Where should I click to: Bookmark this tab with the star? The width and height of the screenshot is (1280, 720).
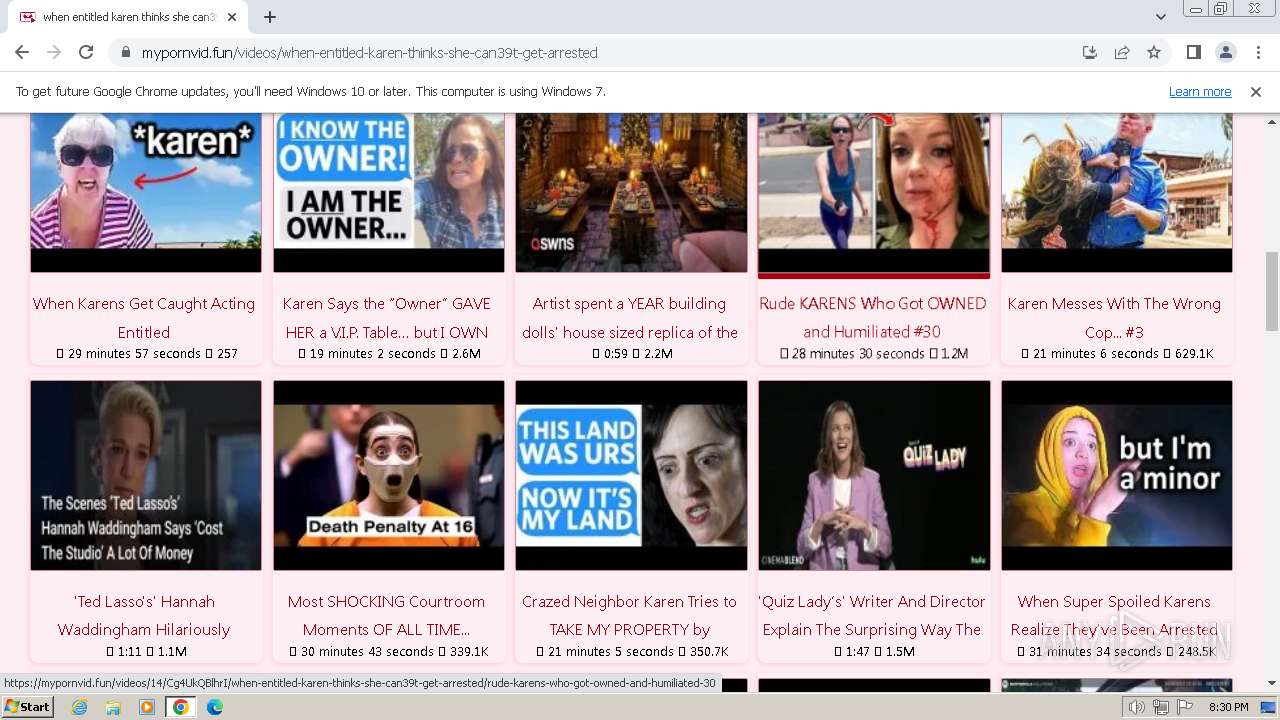[1154, 52]
